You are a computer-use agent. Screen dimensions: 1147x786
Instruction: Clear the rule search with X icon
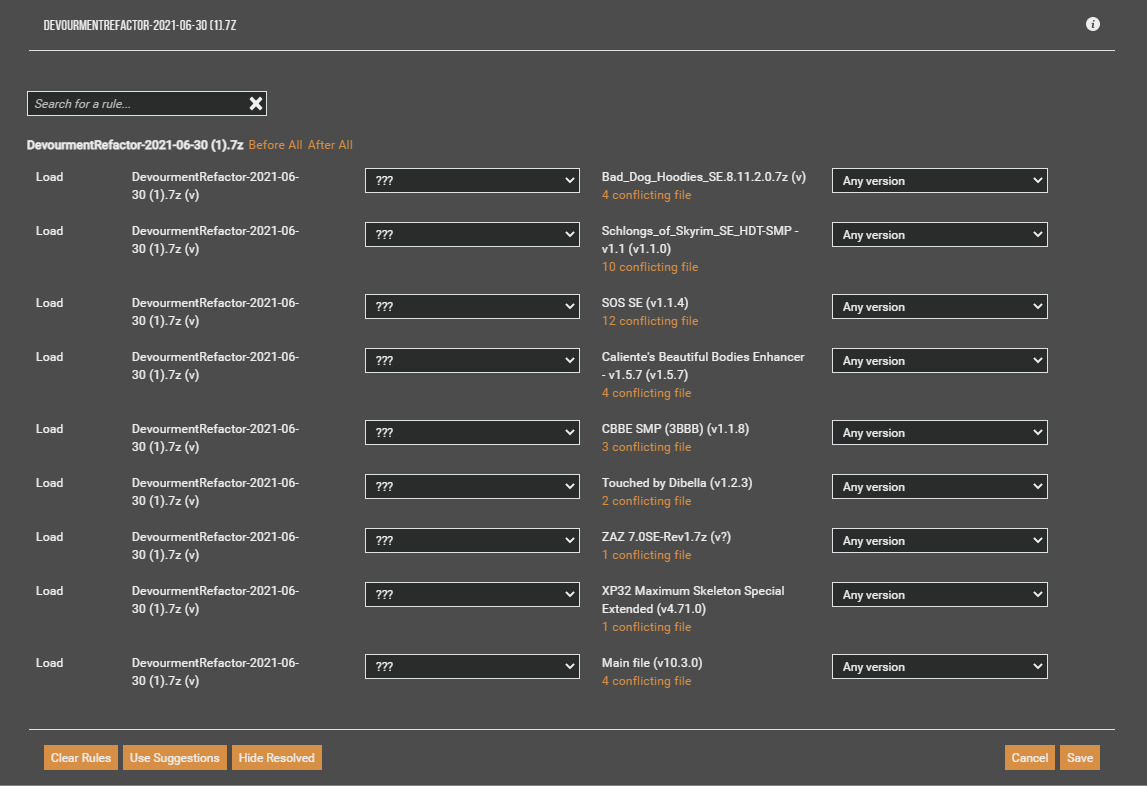pos(256,104)
